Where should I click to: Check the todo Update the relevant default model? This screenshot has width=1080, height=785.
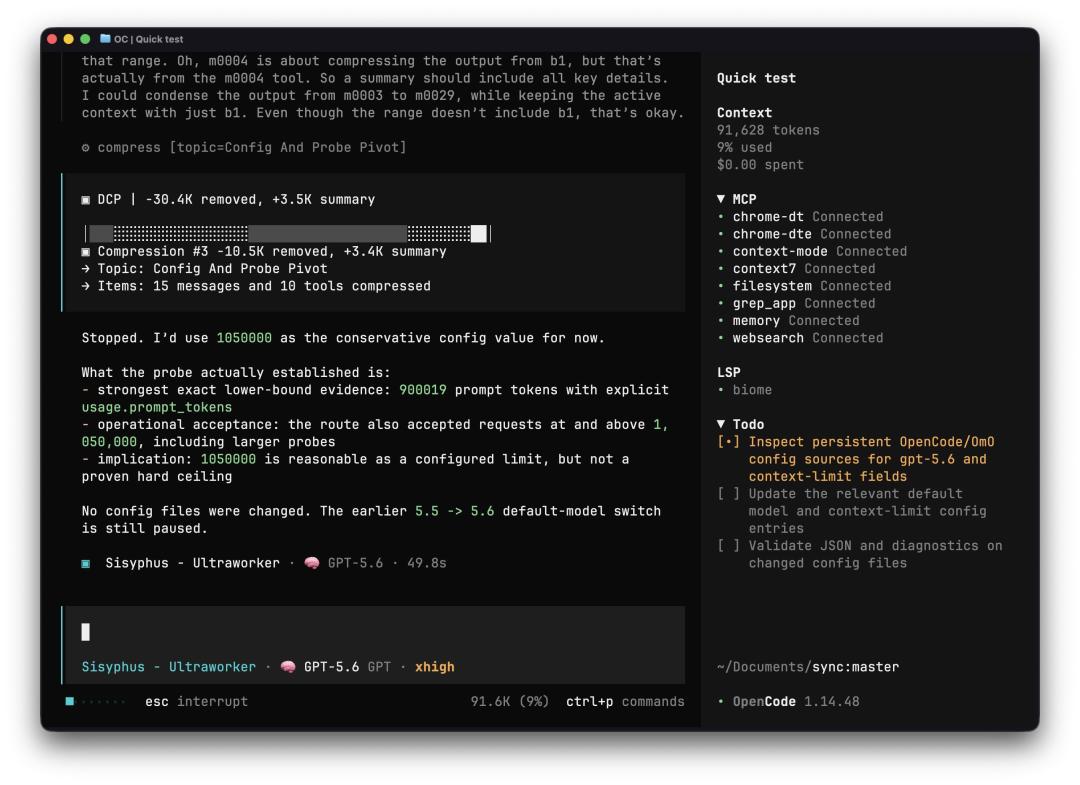(728, 494)
